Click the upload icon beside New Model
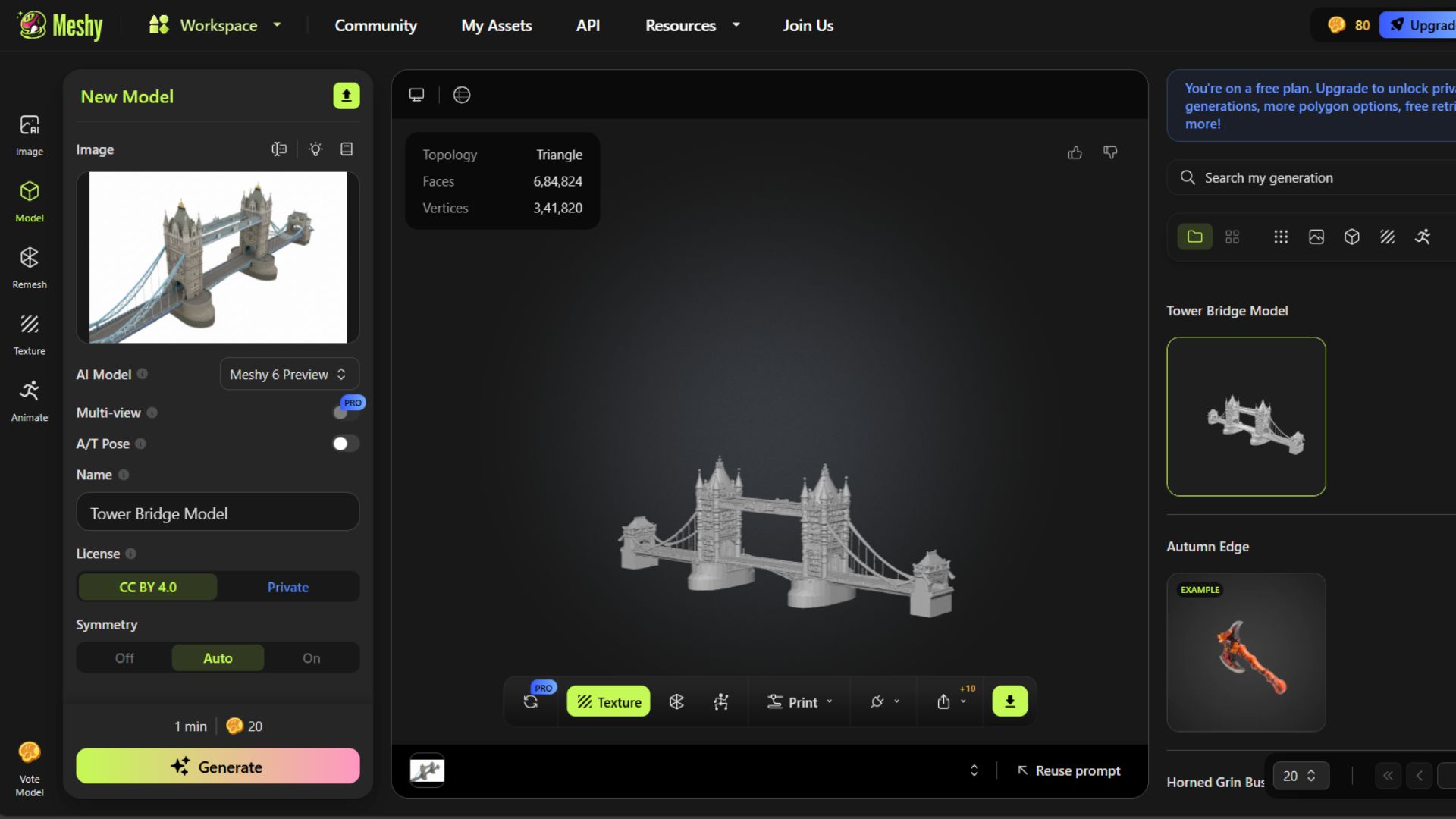 [347, 96]
